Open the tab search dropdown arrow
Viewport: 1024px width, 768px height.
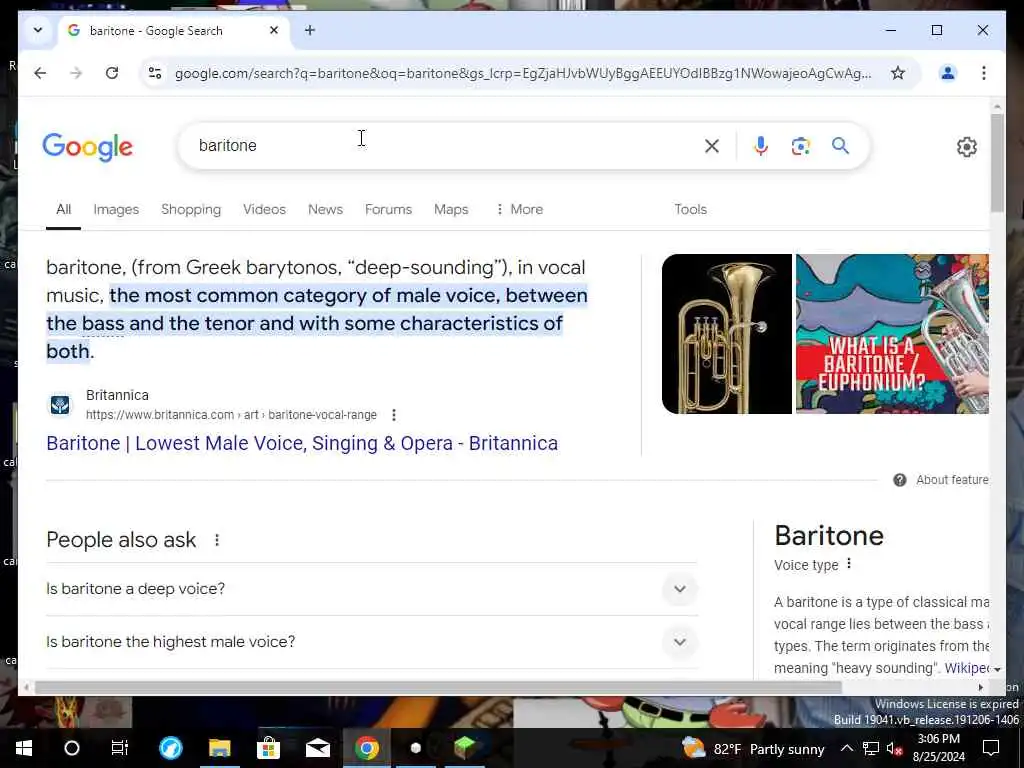pos(38,30)
